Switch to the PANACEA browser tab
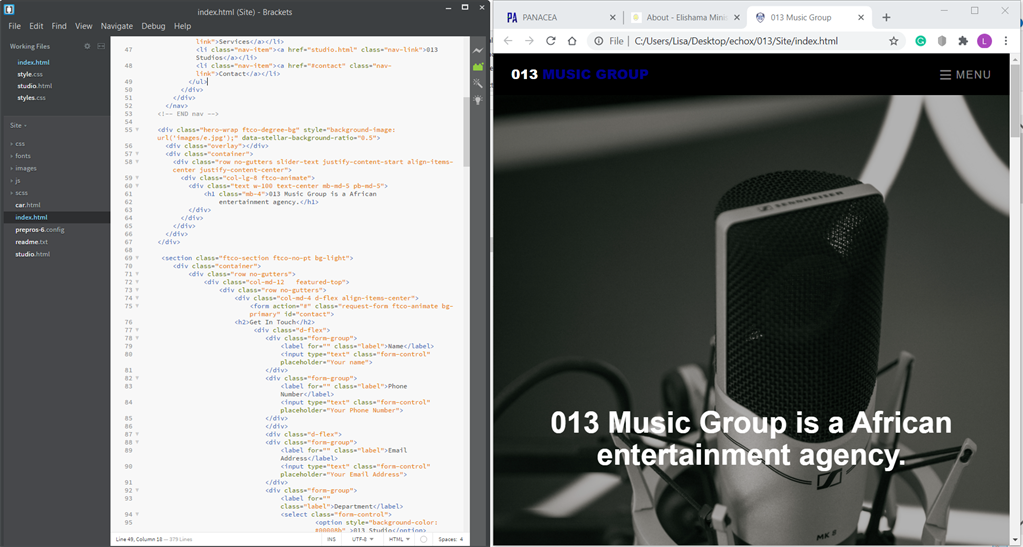The height and width of the screenshot is (547, 1023). click(561, 18)
